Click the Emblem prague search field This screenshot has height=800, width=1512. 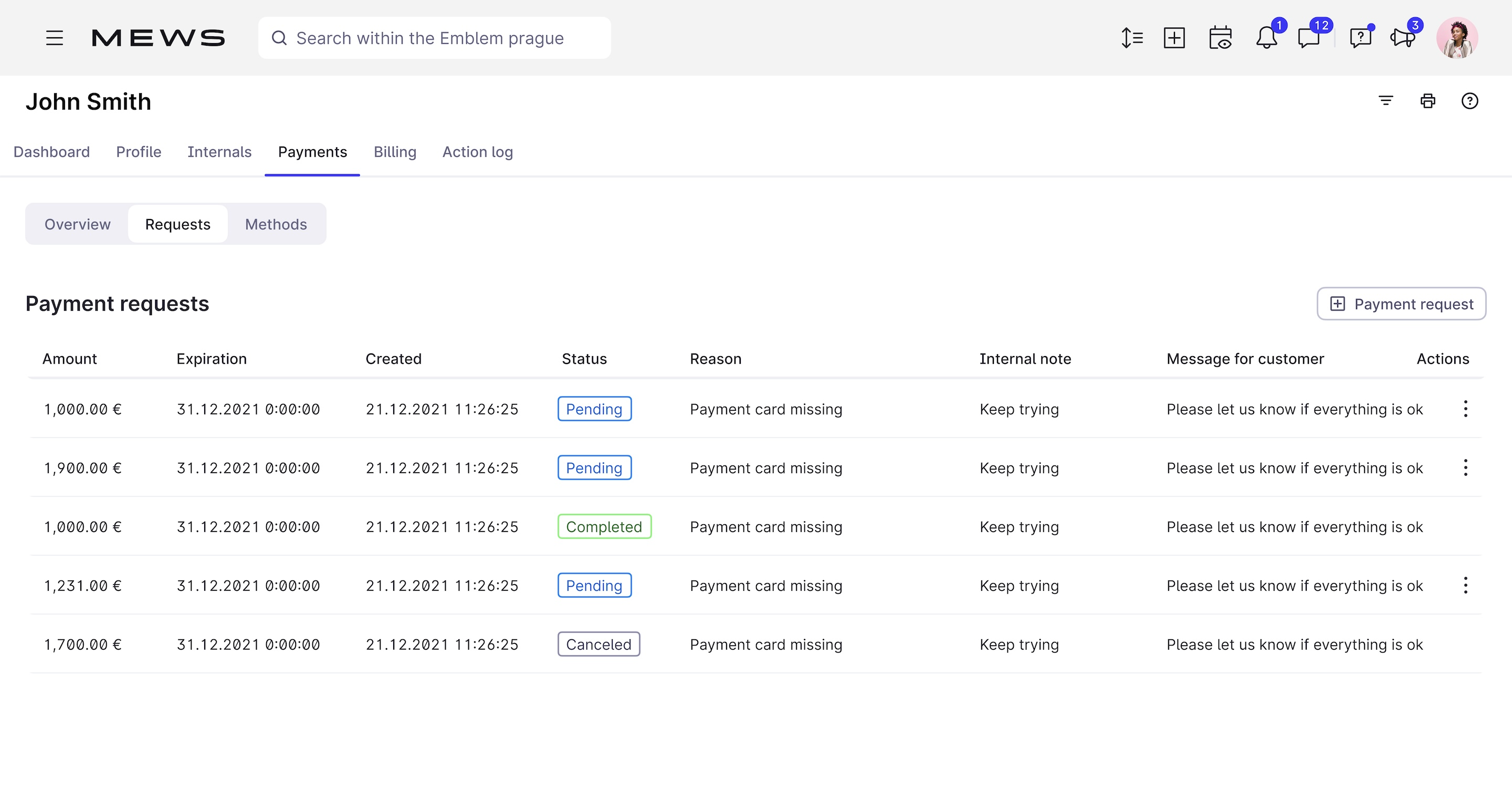click(x=434, y=38)
